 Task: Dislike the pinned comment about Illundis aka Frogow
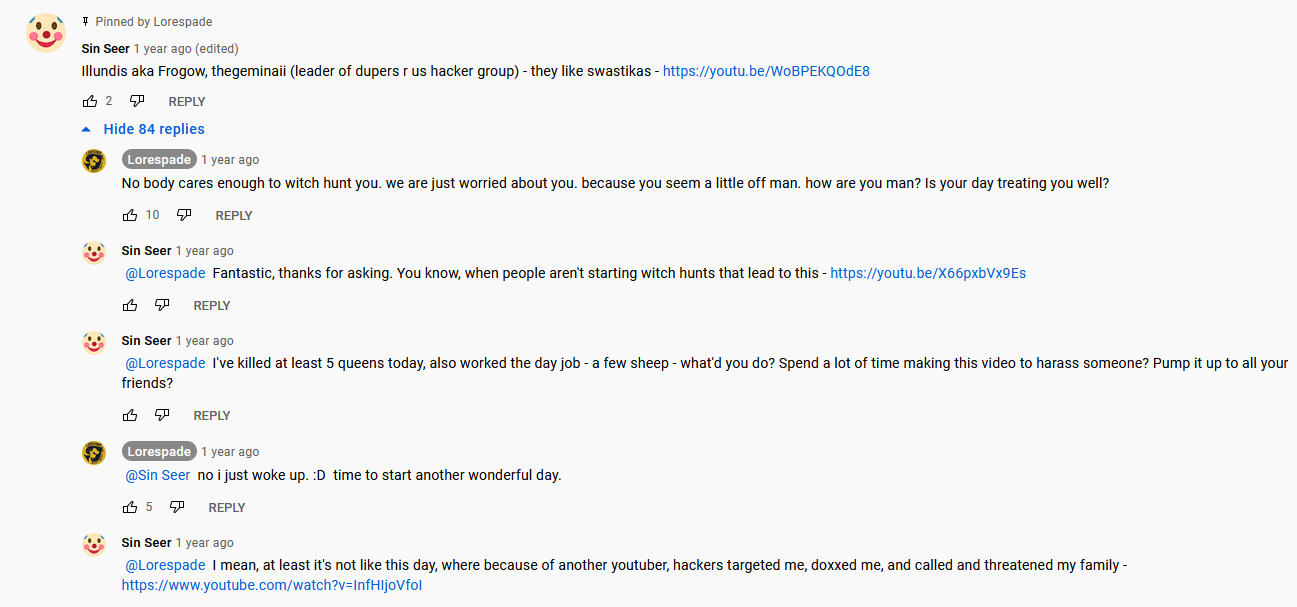click(x=137, y=101)
